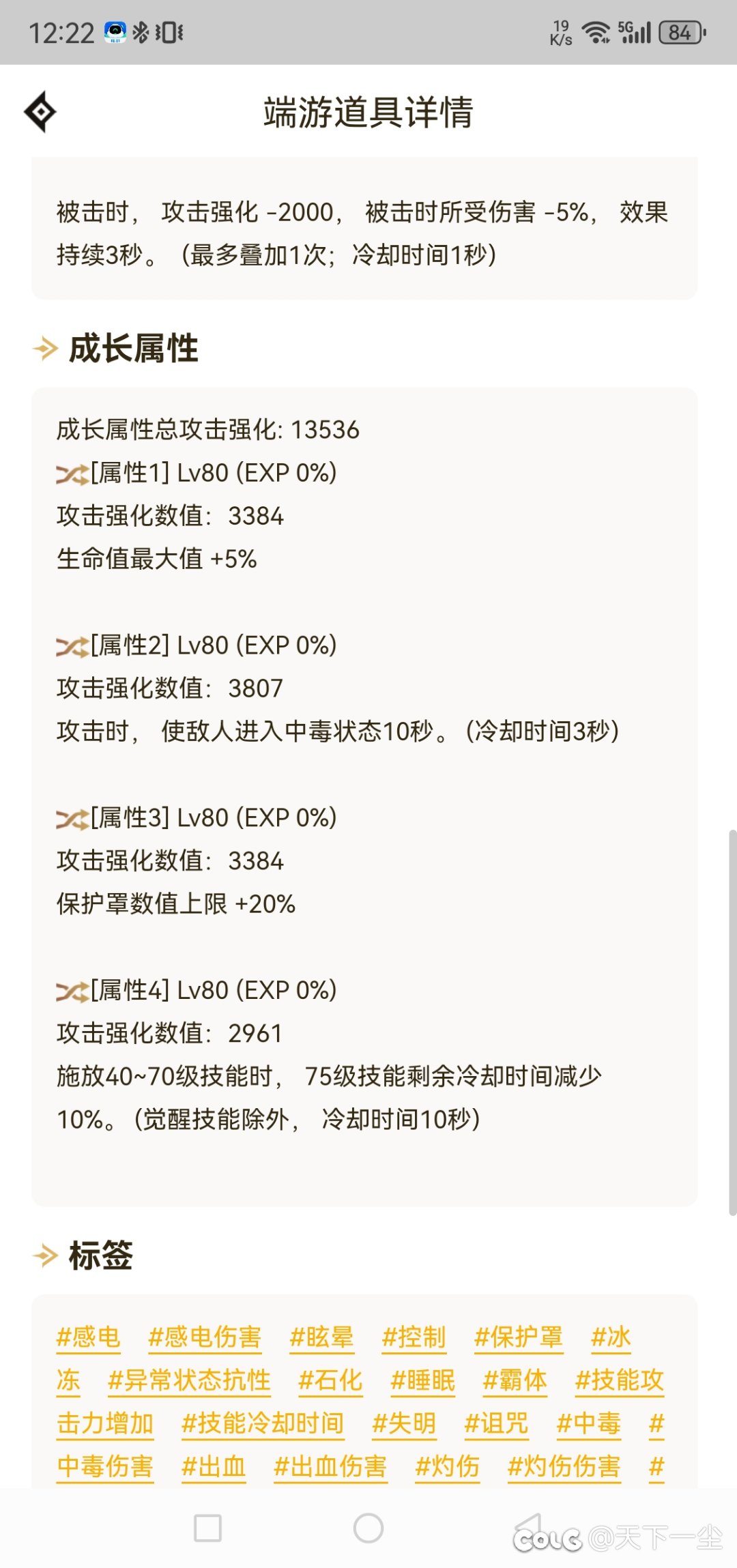Tap the diamond logo icon in header
The image size is (737, 1568).
pos(40,111)
